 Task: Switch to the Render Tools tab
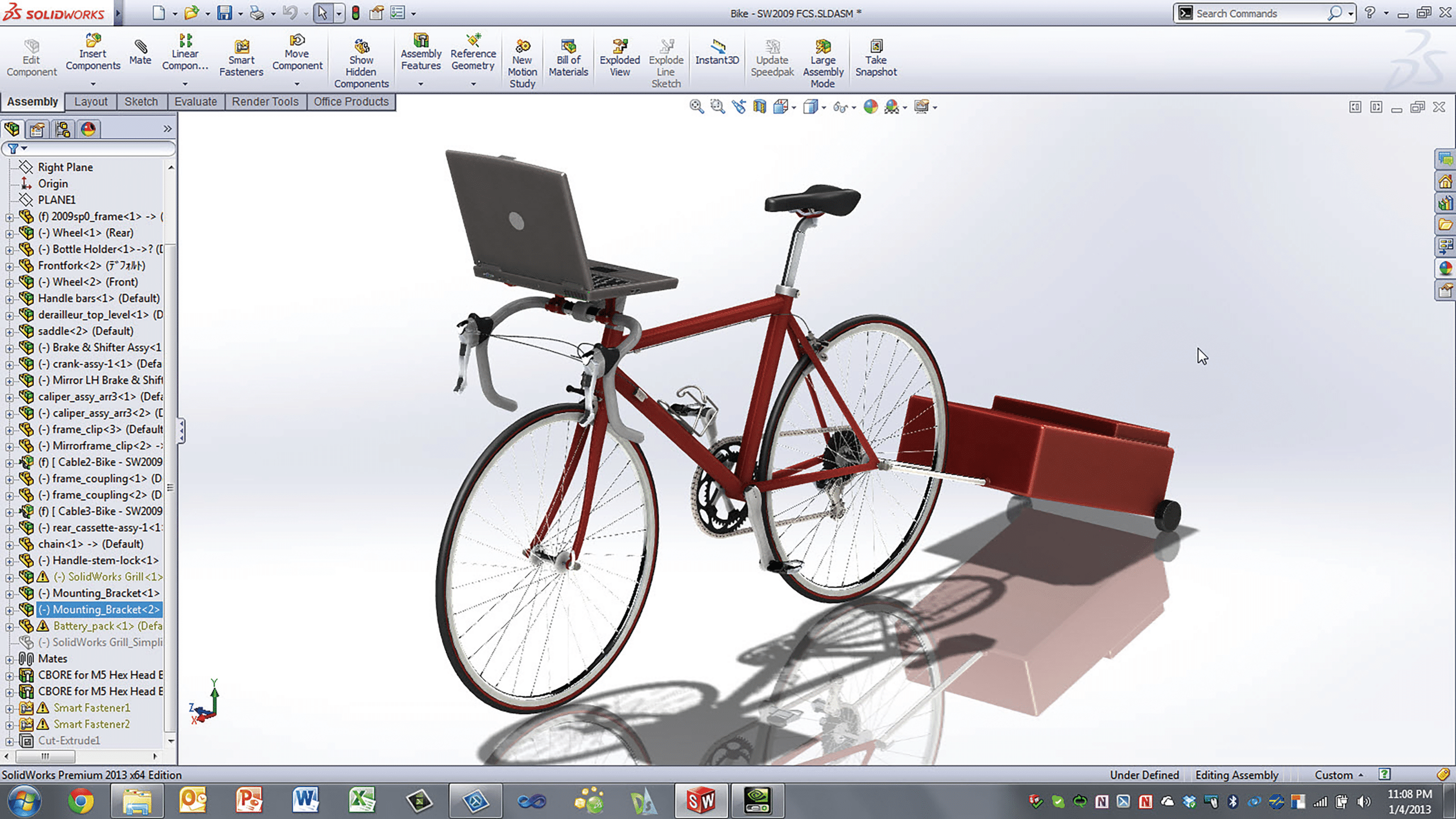265,102
